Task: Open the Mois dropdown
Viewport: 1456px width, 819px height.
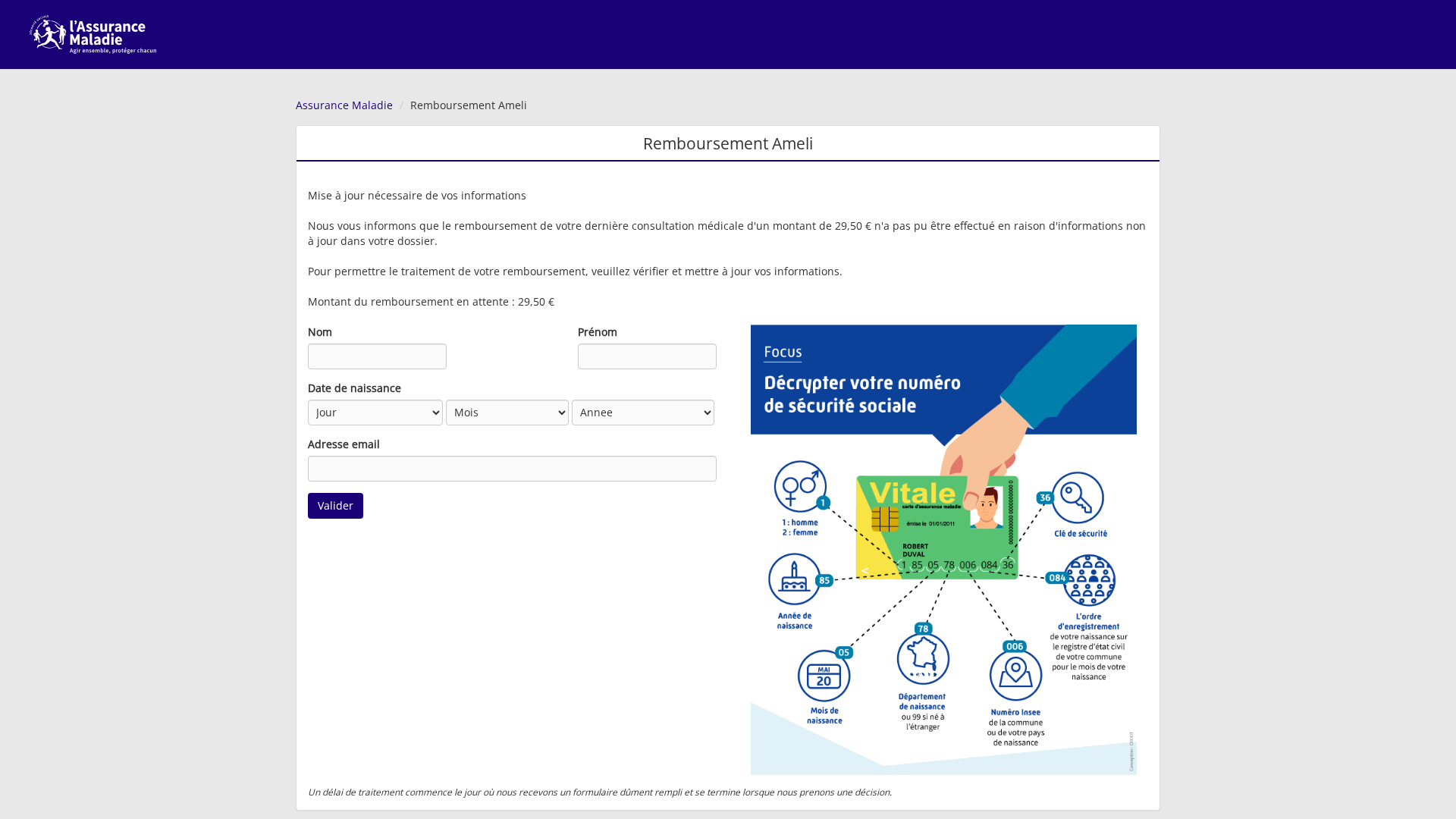Action: pos(507,413)
